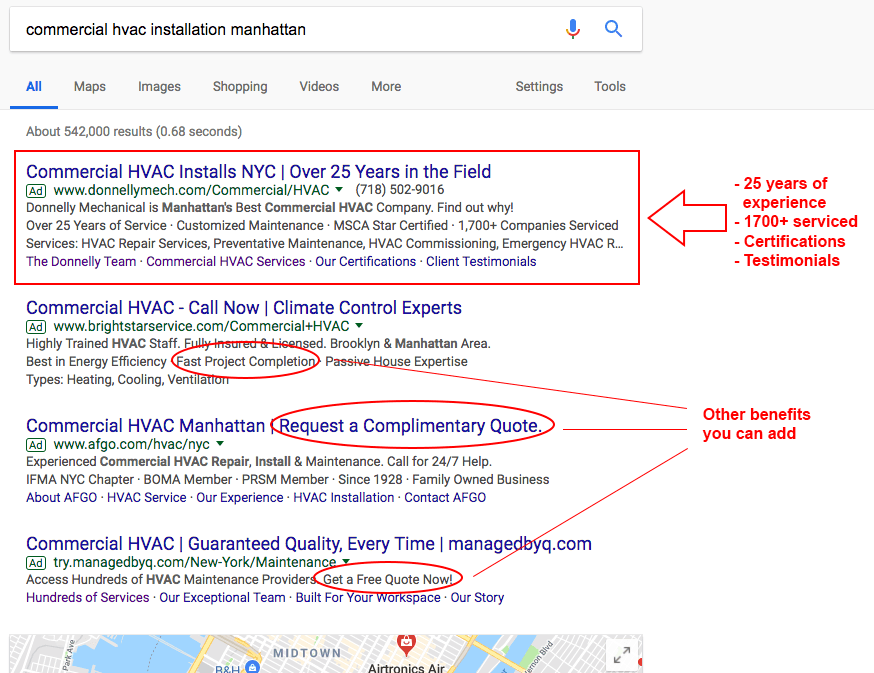874x673 pixels.
Task: Click try.managedbyq.com/New-York/Maintenance display URL
Action: pyautogui.click(x=195, y=562)
